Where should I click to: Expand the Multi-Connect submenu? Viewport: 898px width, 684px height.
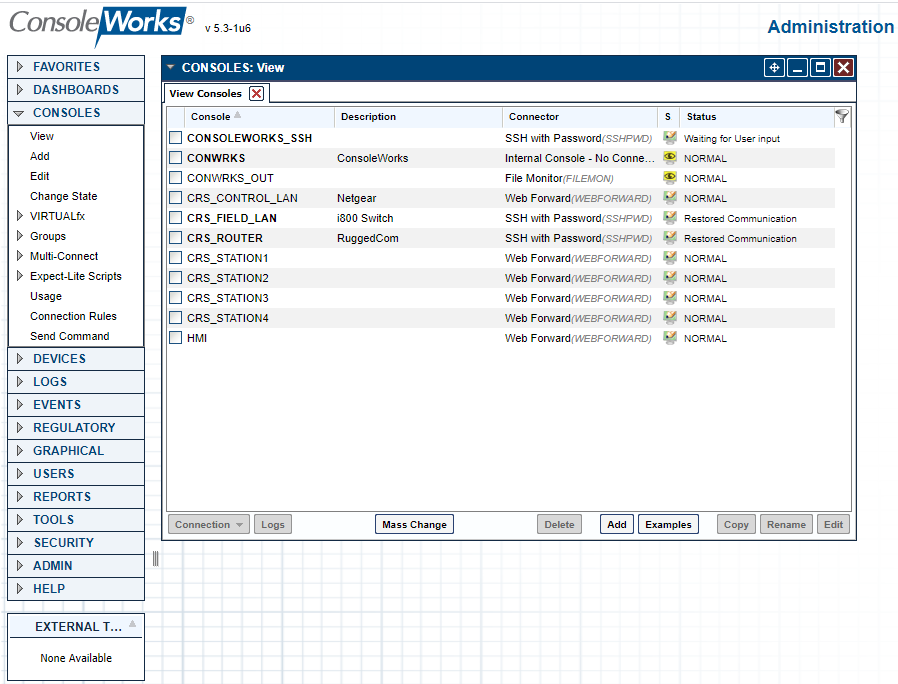(x=20, y=256)
